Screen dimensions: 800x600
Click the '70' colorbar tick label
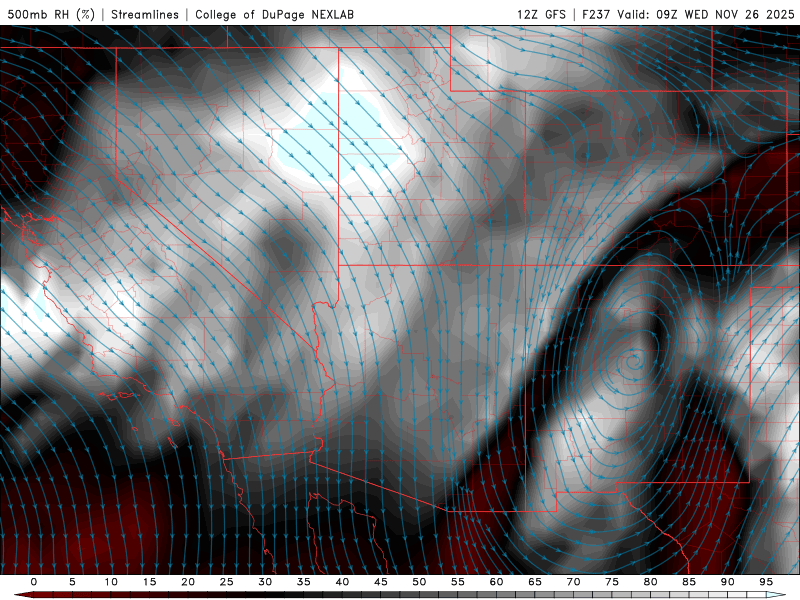coord(573,582)
